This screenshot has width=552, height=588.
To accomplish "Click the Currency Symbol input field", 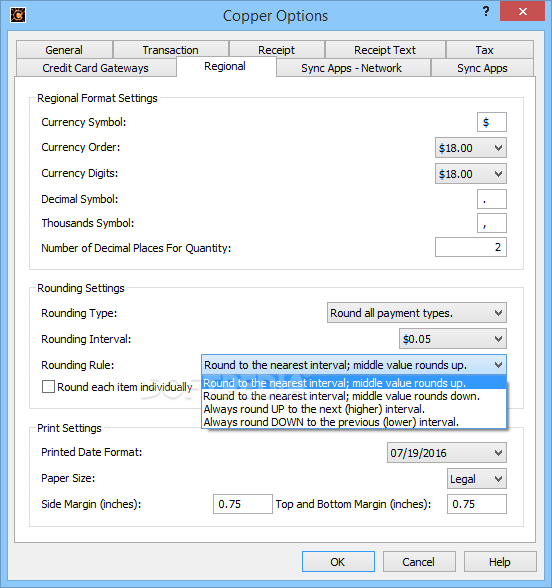I will coord(492,122).
